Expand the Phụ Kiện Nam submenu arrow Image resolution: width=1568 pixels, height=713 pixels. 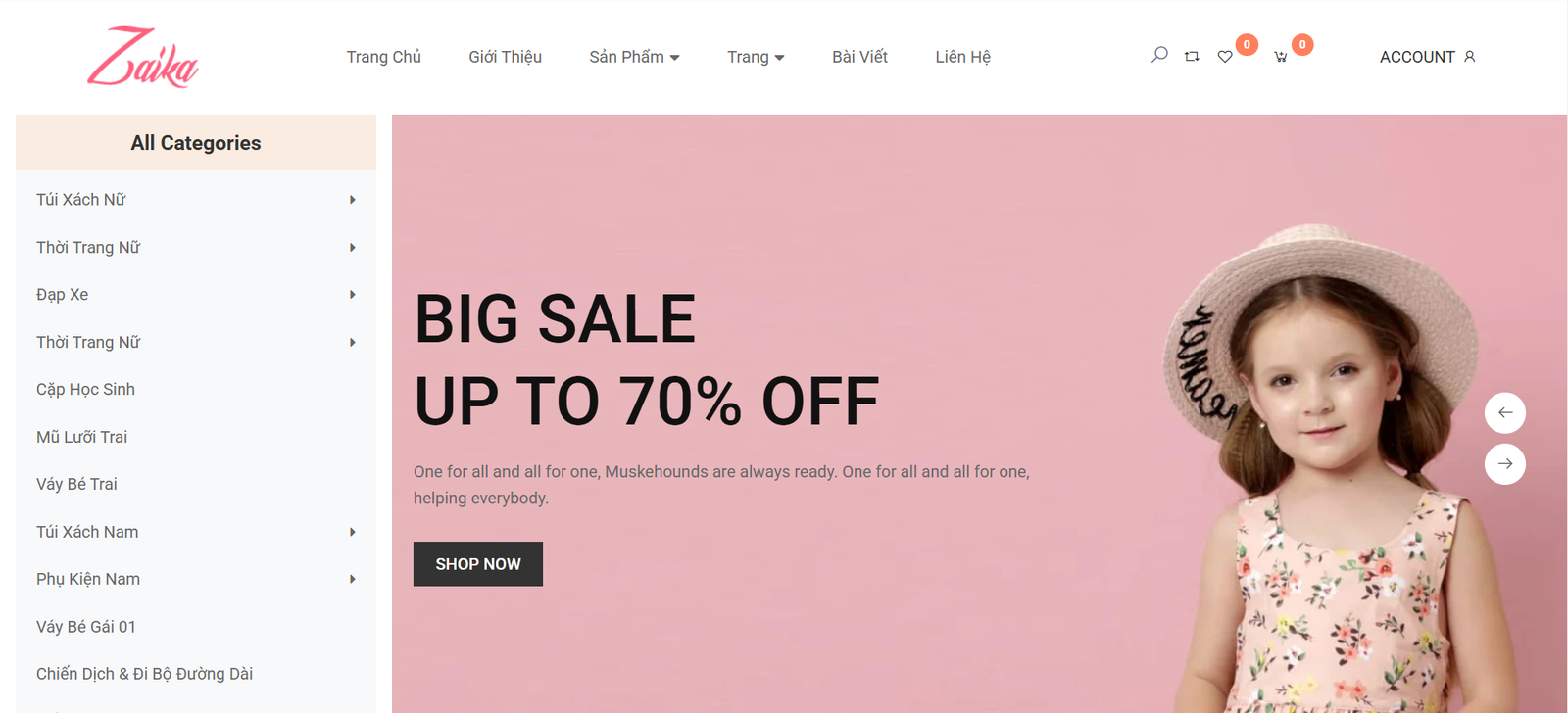tap(353, 580)
